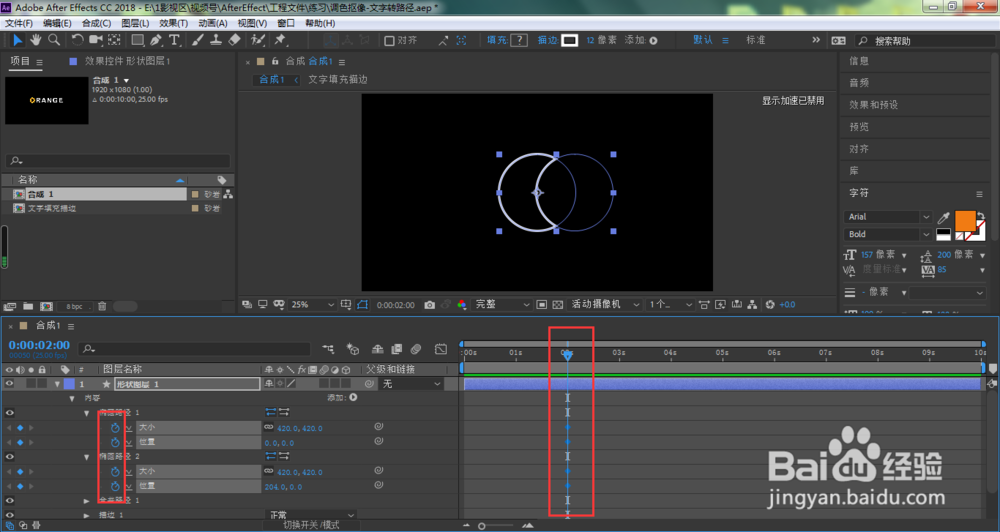Select the Selection arrow tool
The width and height of the screenshot is (1000, 532).
point(17,40)
